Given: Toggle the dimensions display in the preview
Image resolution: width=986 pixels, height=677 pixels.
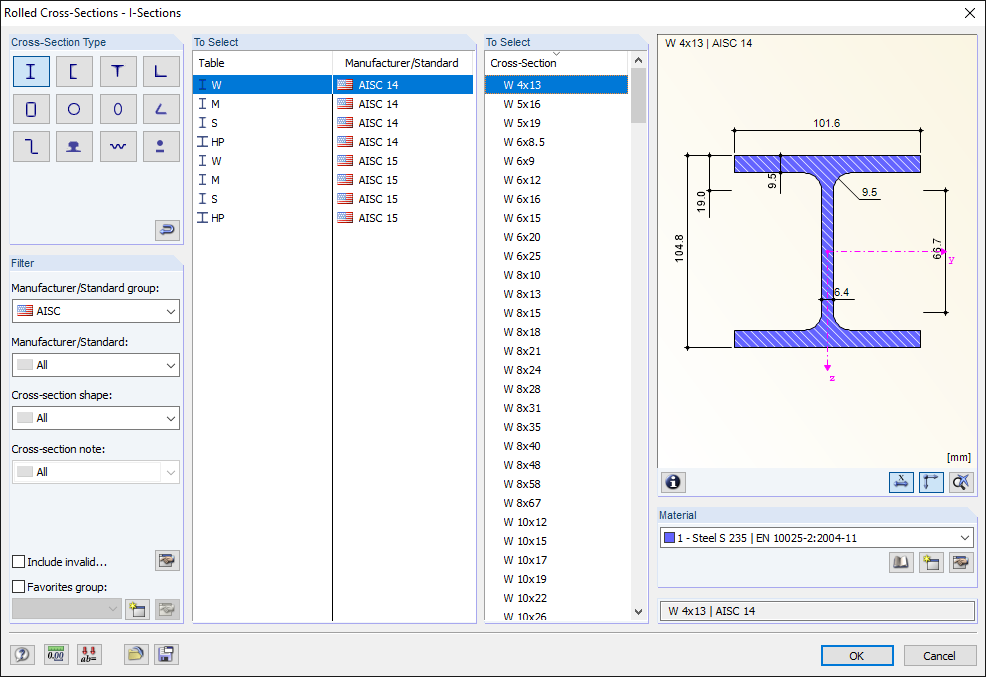Looking at the screenshot, I should (901, 482).
